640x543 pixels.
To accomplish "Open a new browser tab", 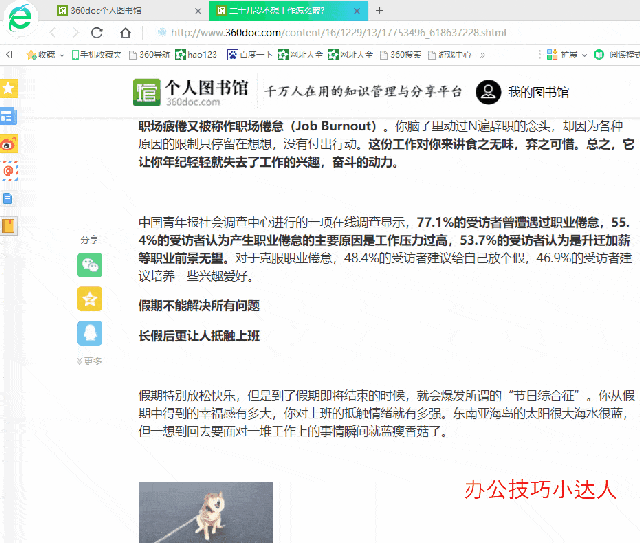I will pos(379,11).
